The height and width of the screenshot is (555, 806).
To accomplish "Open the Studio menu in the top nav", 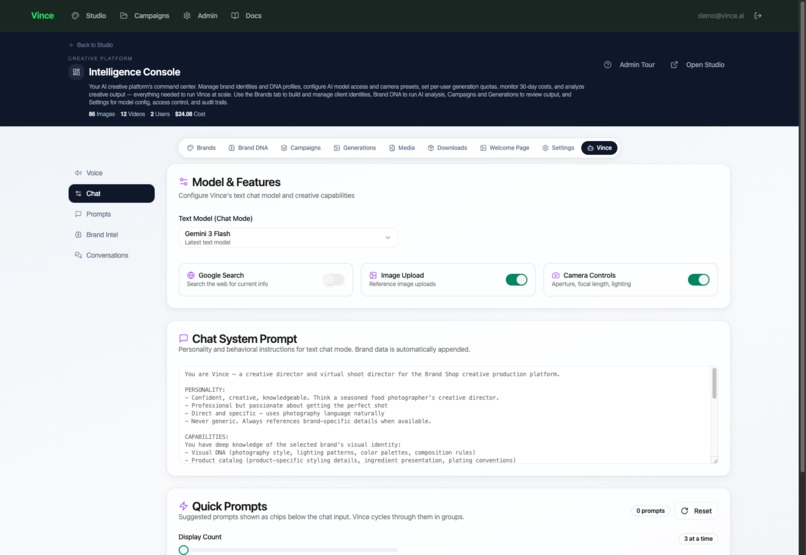I will (x=89, y=15).
